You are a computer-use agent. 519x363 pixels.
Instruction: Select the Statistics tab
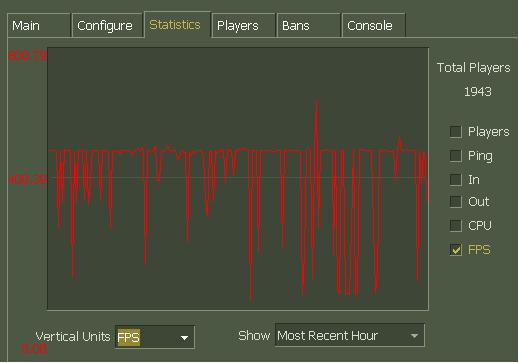click(177, 24)
